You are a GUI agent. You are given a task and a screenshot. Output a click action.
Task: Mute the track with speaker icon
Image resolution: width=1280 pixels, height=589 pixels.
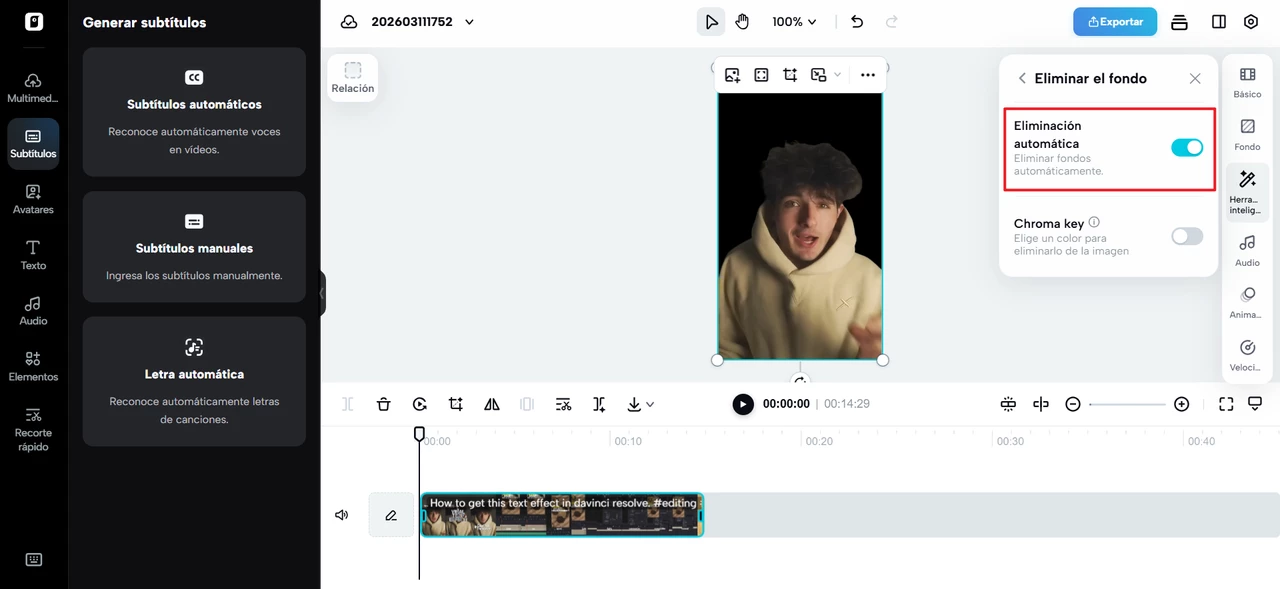tap(342, 515)
